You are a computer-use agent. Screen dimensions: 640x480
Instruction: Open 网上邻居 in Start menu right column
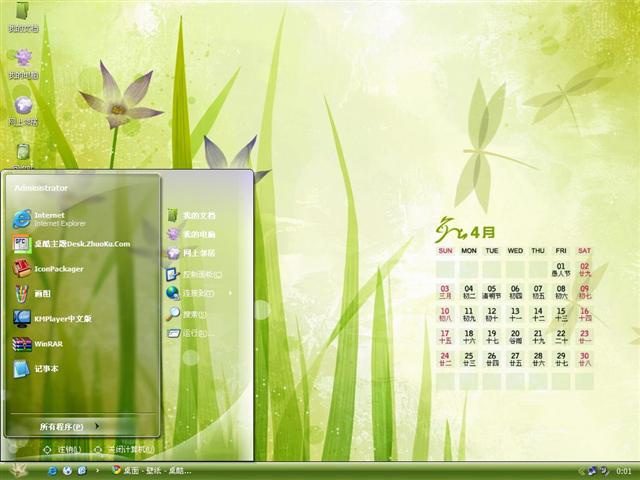tap(191, 253)
